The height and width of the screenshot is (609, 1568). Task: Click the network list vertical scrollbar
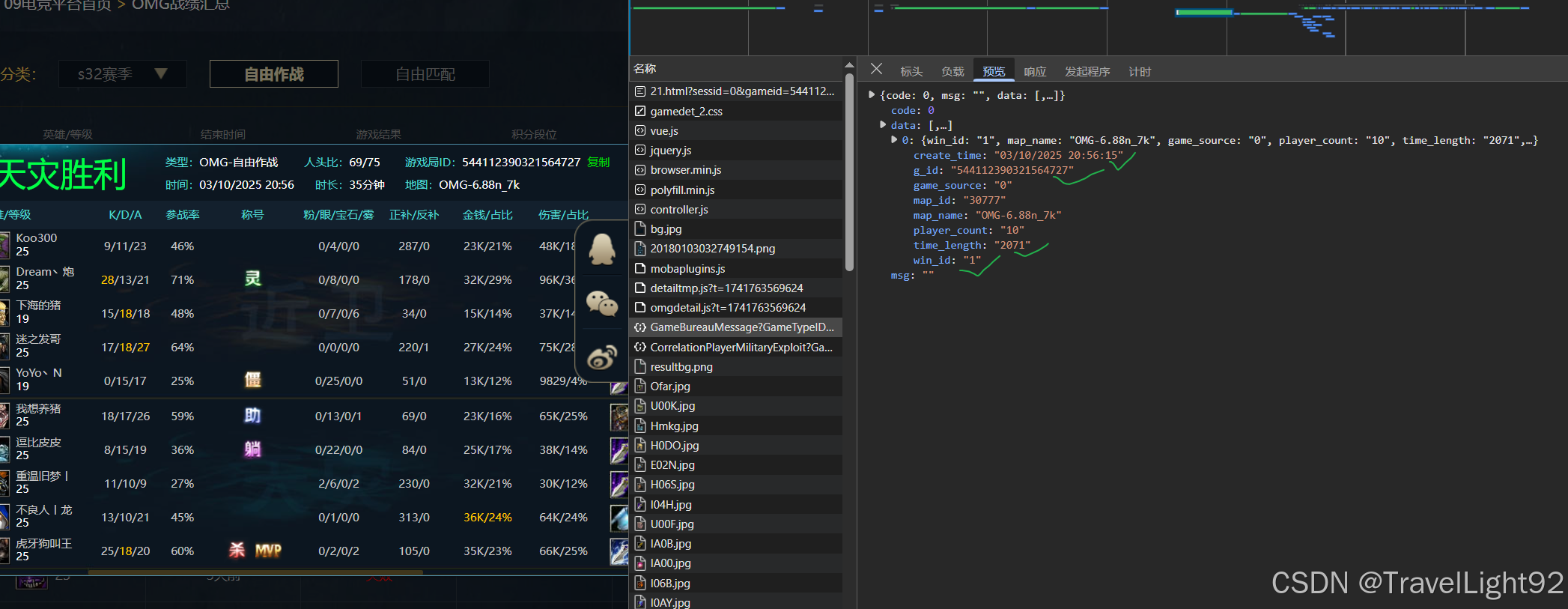[849, 172]
